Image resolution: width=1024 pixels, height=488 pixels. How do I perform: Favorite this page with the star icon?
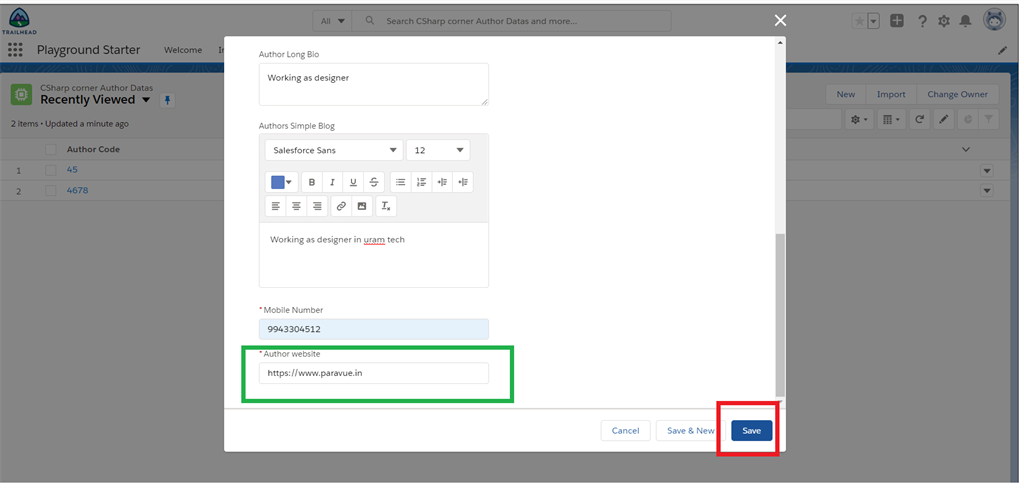point(859,21)
